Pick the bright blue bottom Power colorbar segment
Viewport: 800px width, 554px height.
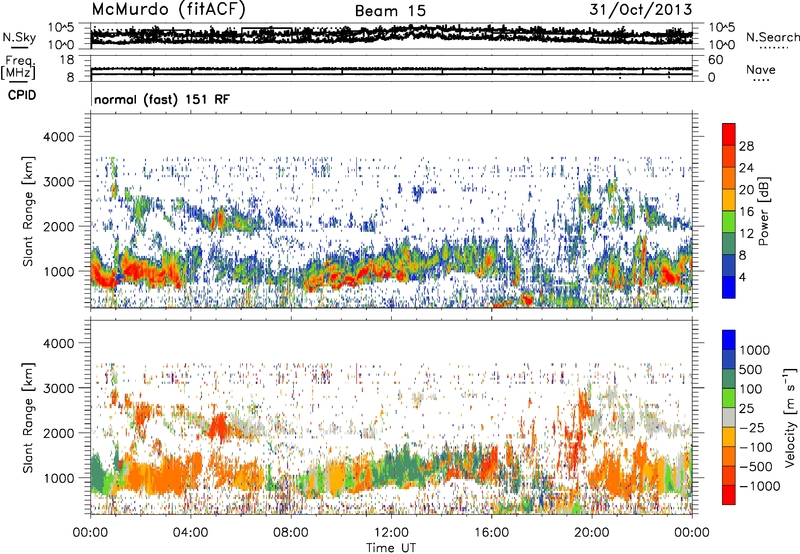729,288
